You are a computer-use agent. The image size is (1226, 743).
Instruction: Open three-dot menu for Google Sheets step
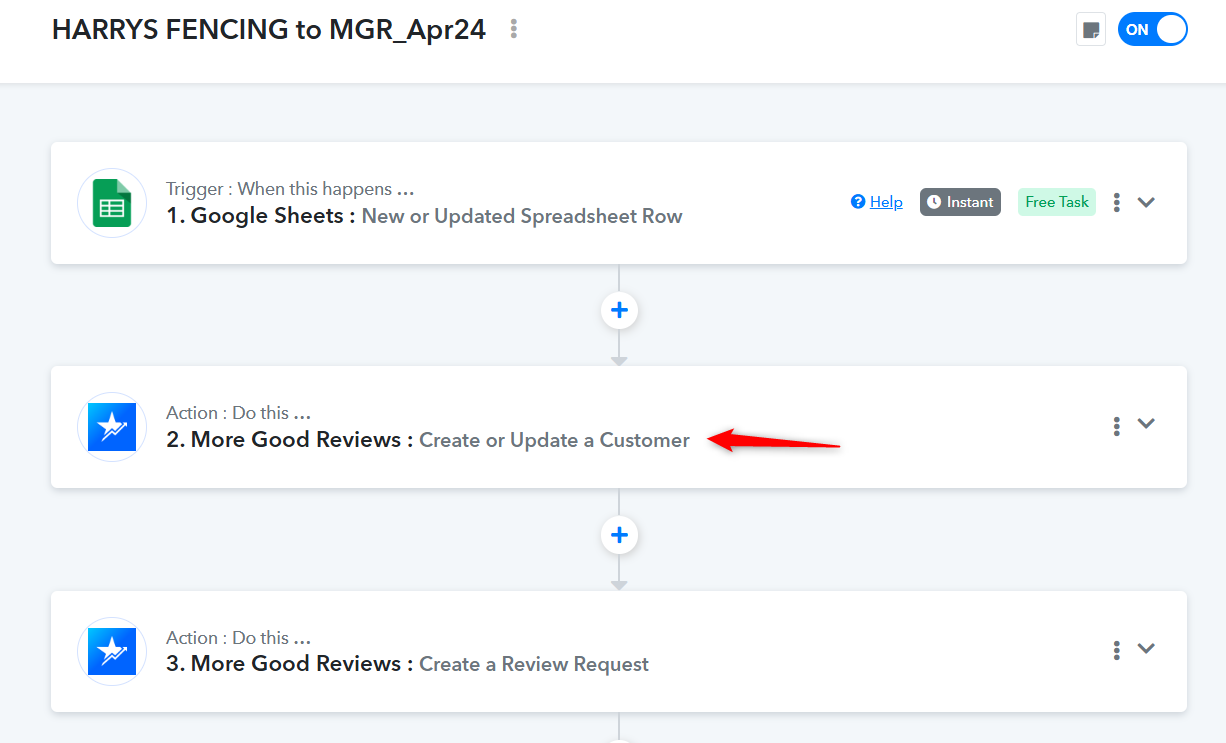click(1116, 202)
